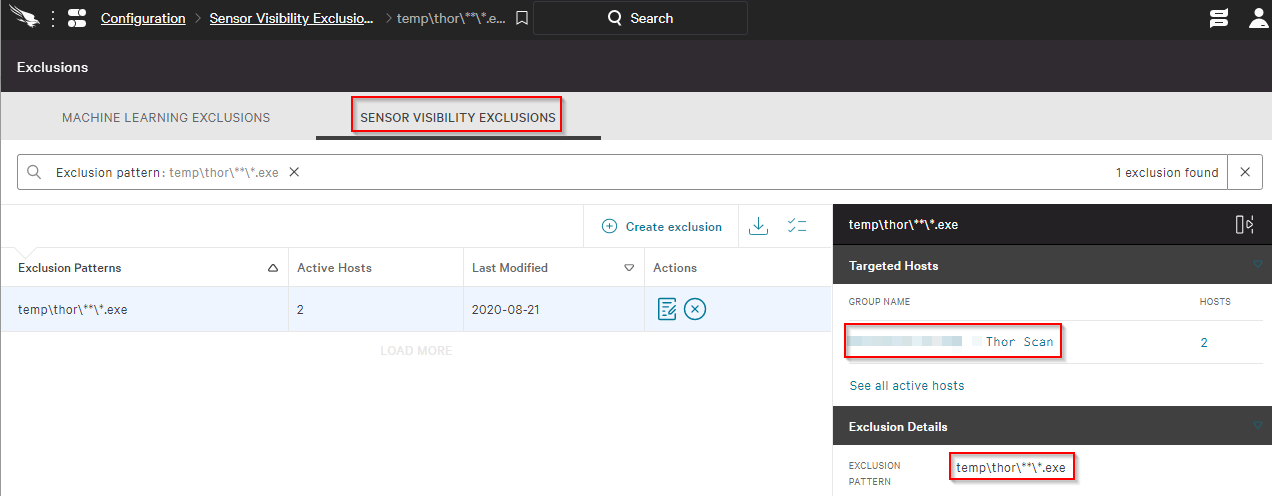Clear the entire filter search bar
Image resolution: width=1272 pixels, height=496 pixels.
pyautogui.click(x=1245, y=172)
